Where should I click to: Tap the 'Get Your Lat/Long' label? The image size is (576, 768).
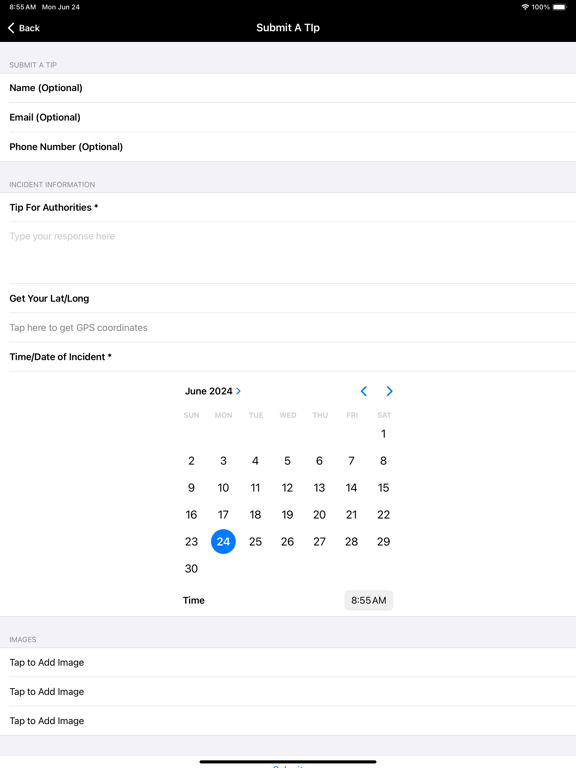click(x=49, y=299)
